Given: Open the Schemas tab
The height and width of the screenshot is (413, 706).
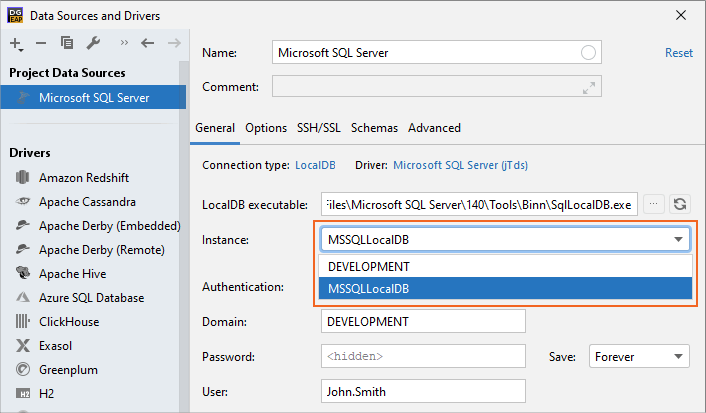Looking at the screenshot, I should point(374,128).
